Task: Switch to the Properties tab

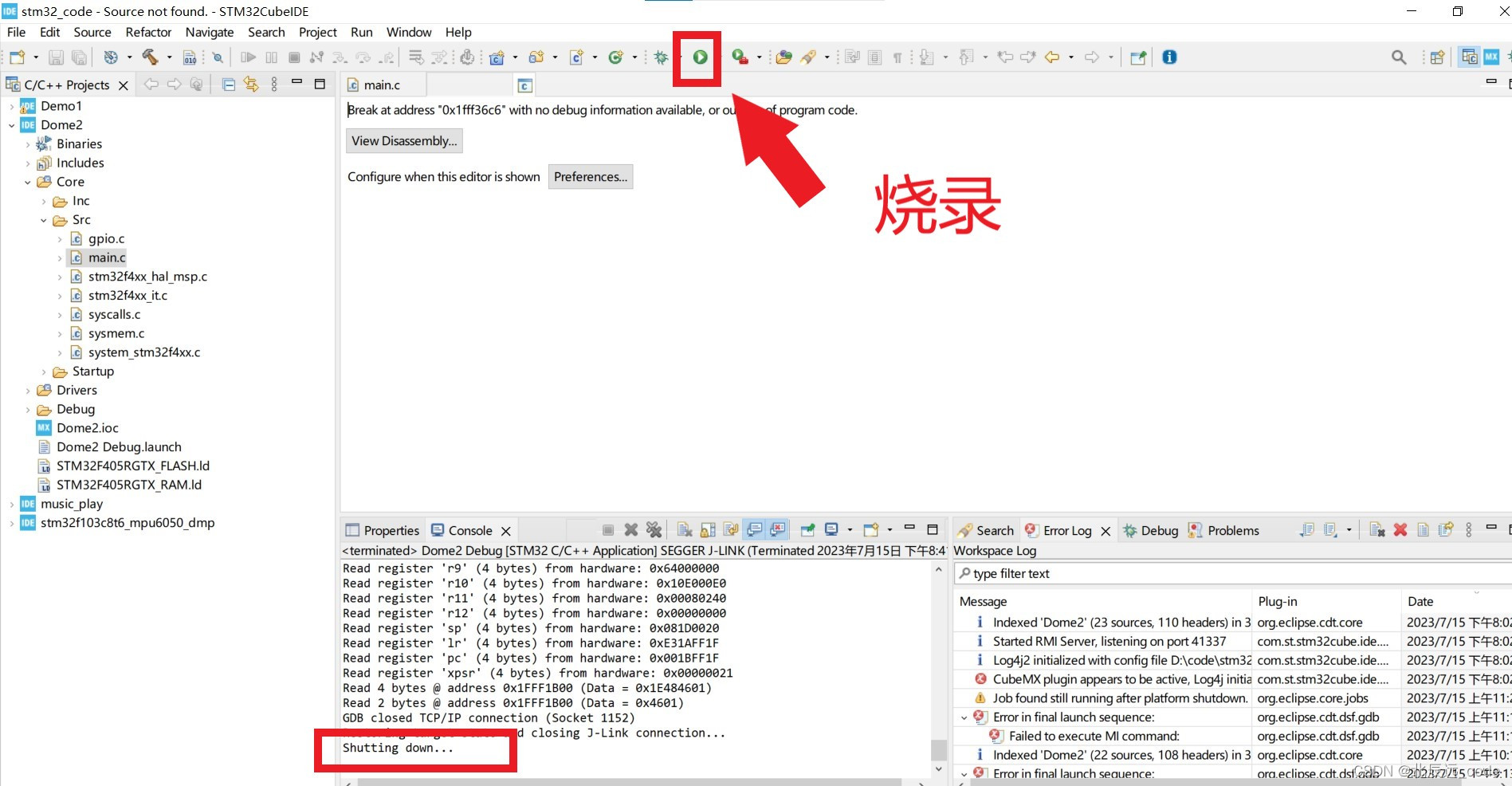Action: click(x=383, y=531)
